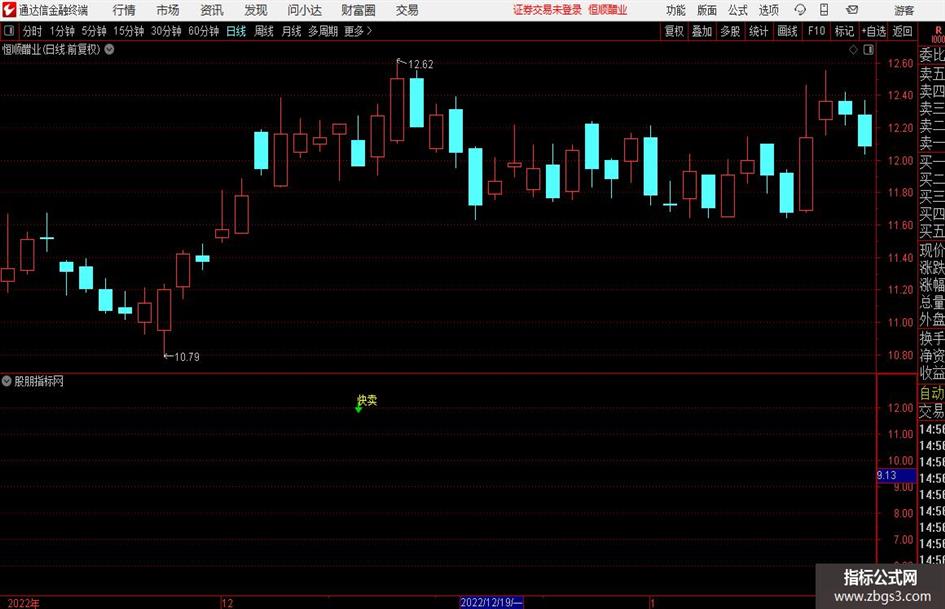Switch to 周线 weekly tab
The image size is (945, 609).
pos(264,31)
